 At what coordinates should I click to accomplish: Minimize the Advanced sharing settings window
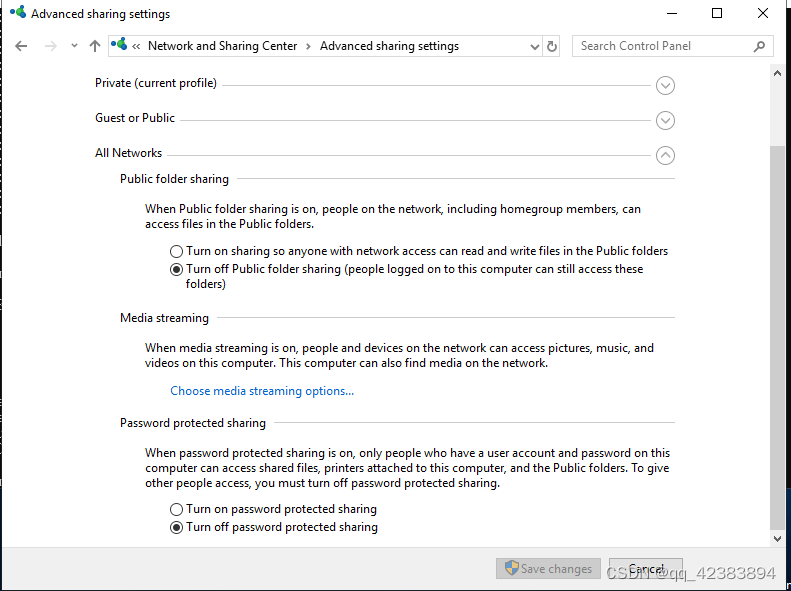[671, 14]
